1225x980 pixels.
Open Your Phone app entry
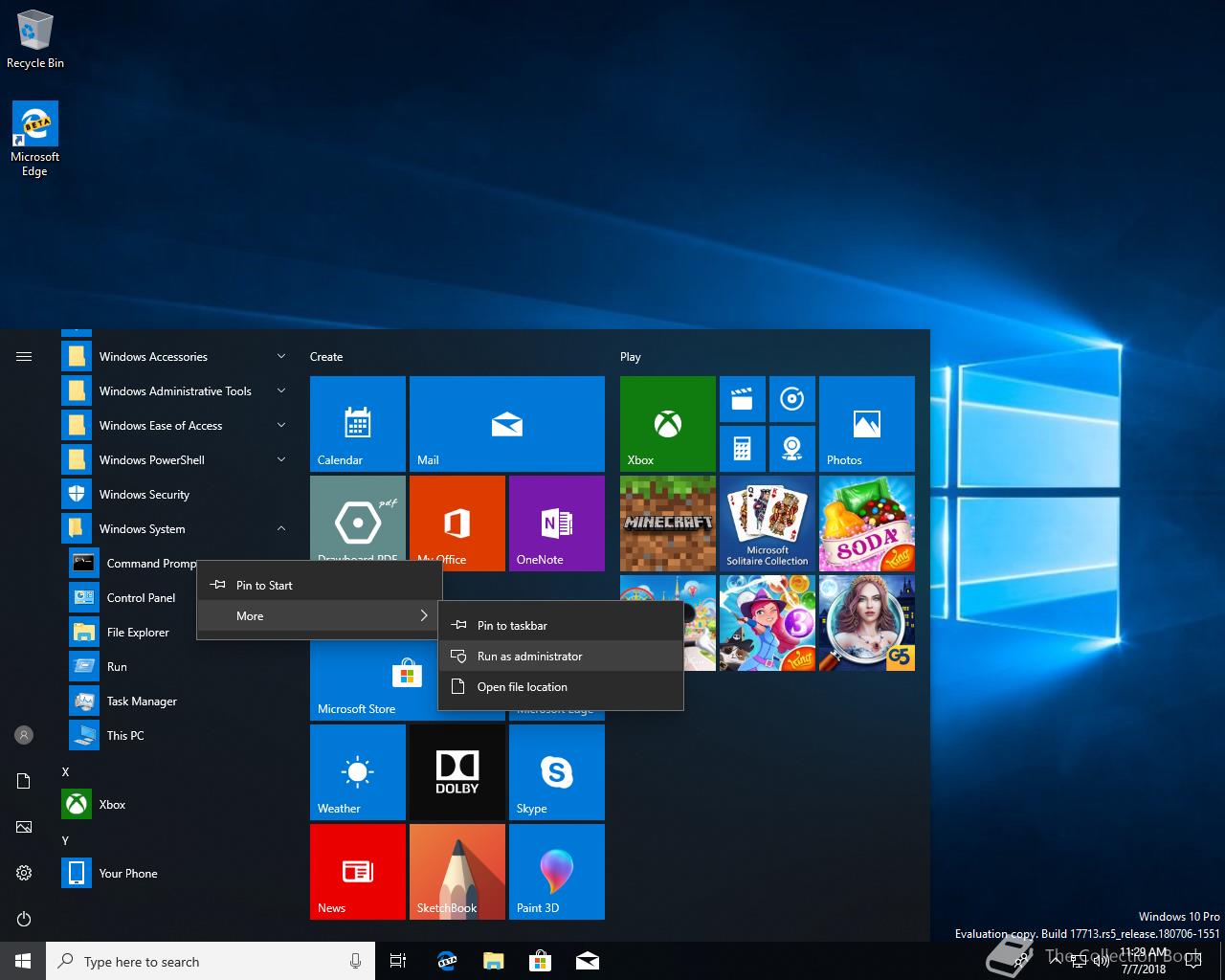(178, 873)
